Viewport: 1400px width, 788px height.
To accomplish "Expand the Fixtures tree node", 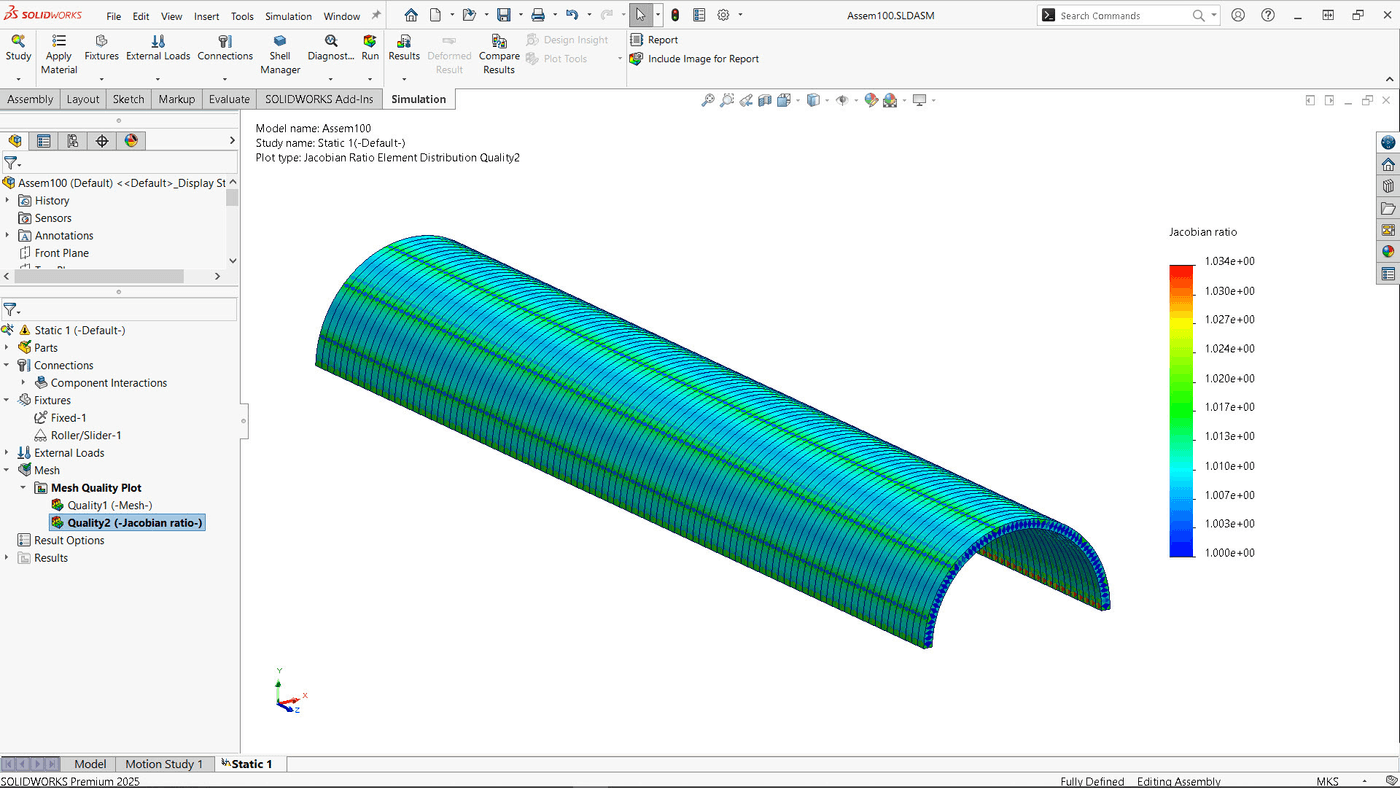I will (x=8, y=399).
